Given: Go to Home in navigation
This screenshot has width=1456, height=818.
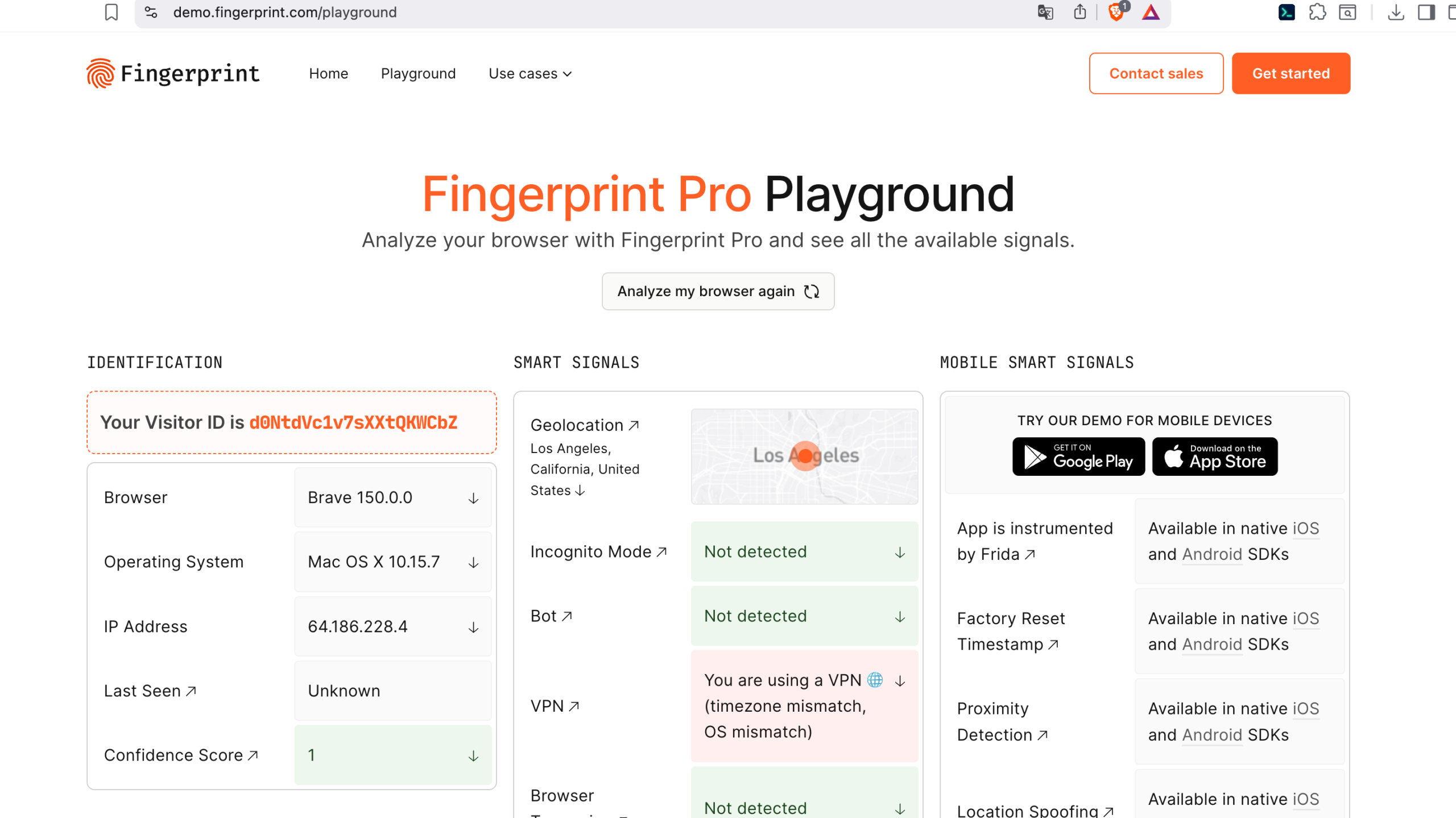Looking at the screenshot, I should tap(328, 73).
